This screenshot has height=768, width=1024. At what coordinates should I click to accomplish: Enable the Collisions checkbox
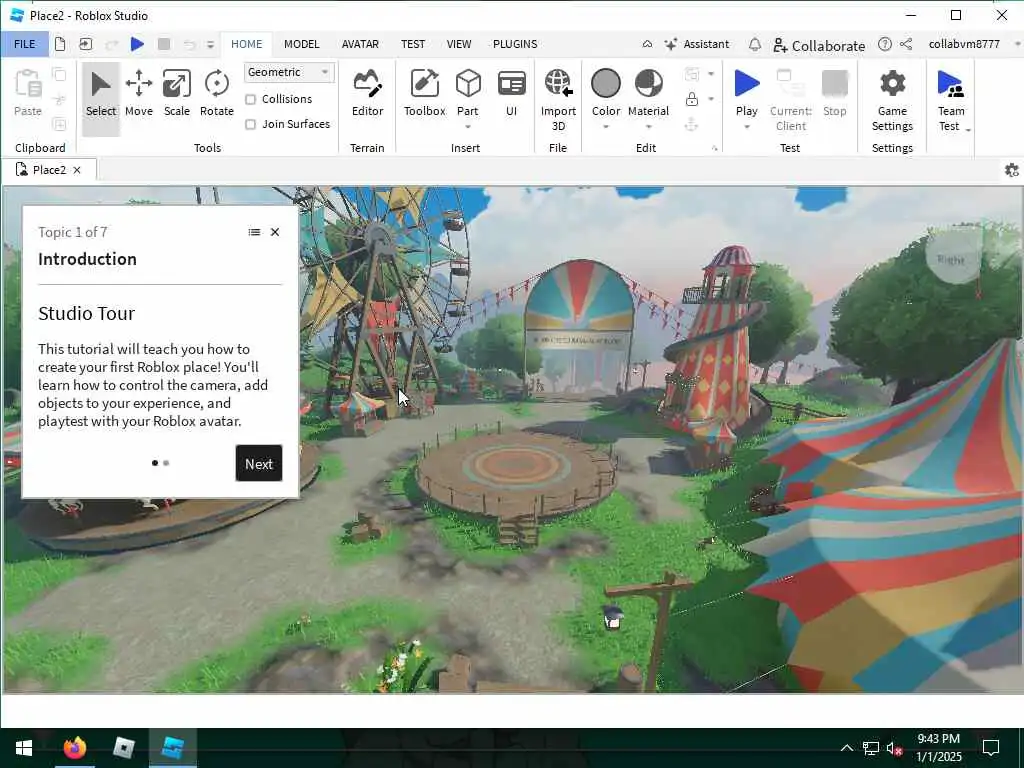pyautogui.click(x=250, y=99)
